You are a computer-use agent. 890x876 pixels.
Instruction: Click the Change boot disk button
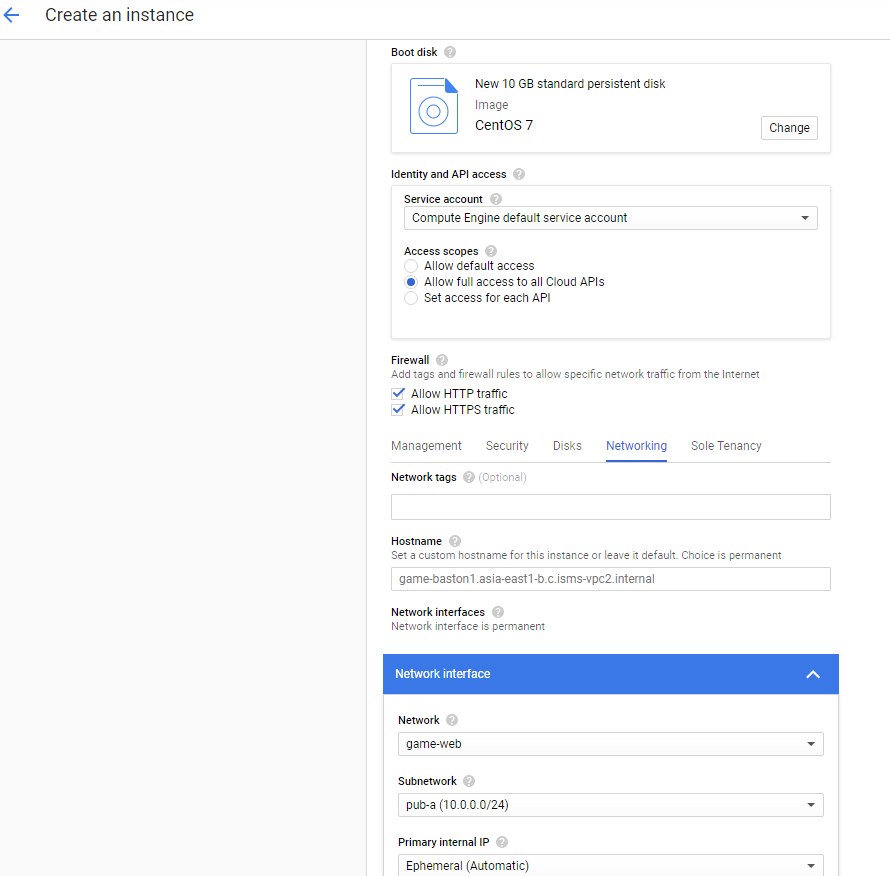[789, 128]
